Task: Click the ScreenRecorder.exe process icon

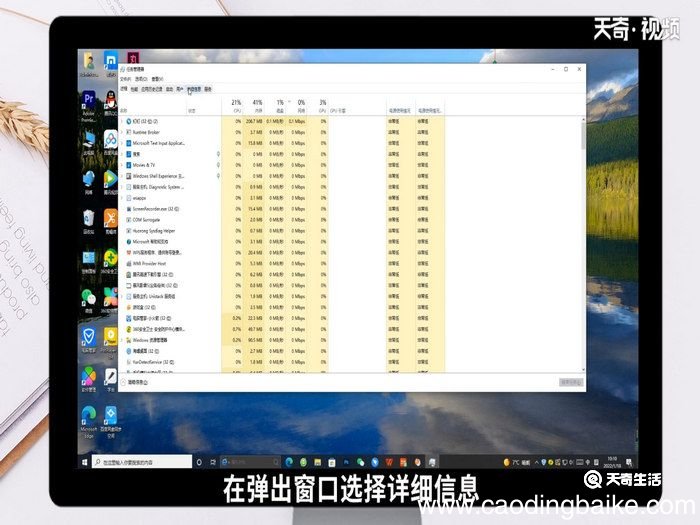Action: click(x=129, y=209)
